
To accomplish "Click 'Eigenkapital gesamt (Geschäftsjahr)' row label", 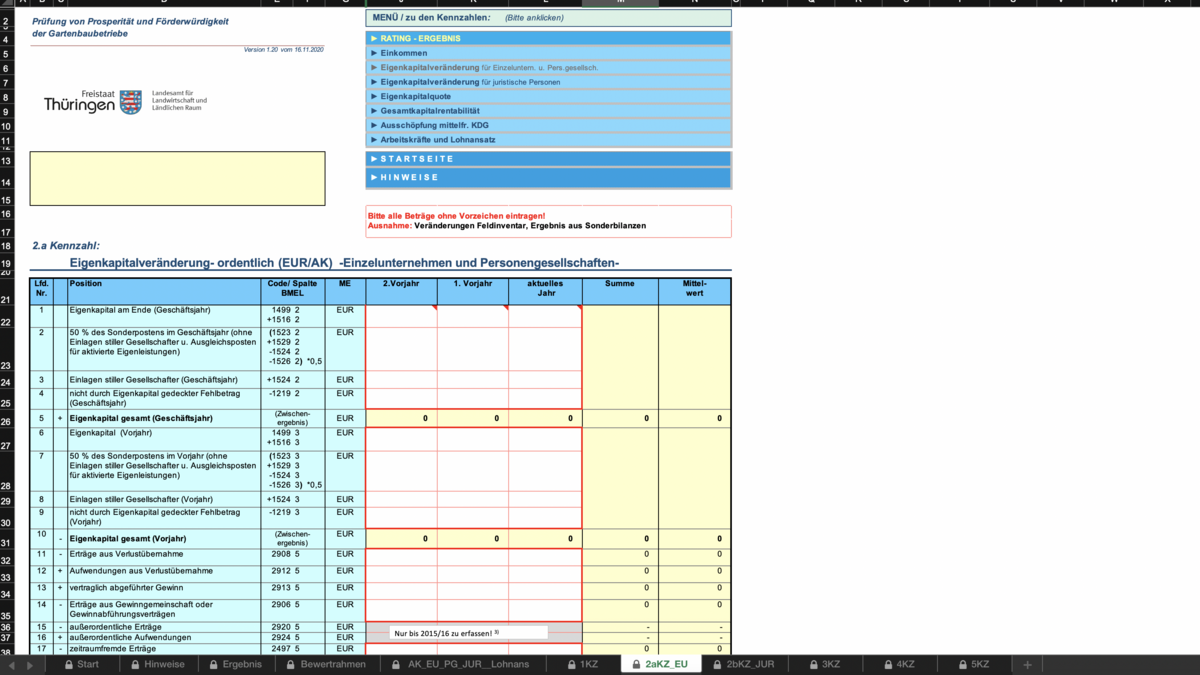I will point(141,418).
